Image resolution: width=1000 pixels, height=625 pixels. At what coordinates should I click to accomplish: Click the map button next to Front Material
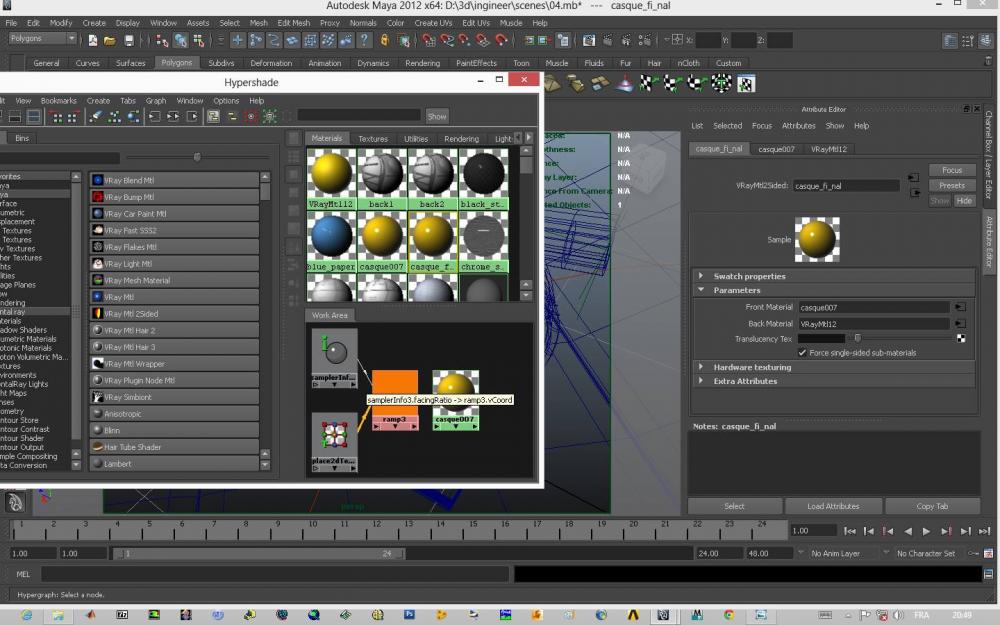[960, 307]
